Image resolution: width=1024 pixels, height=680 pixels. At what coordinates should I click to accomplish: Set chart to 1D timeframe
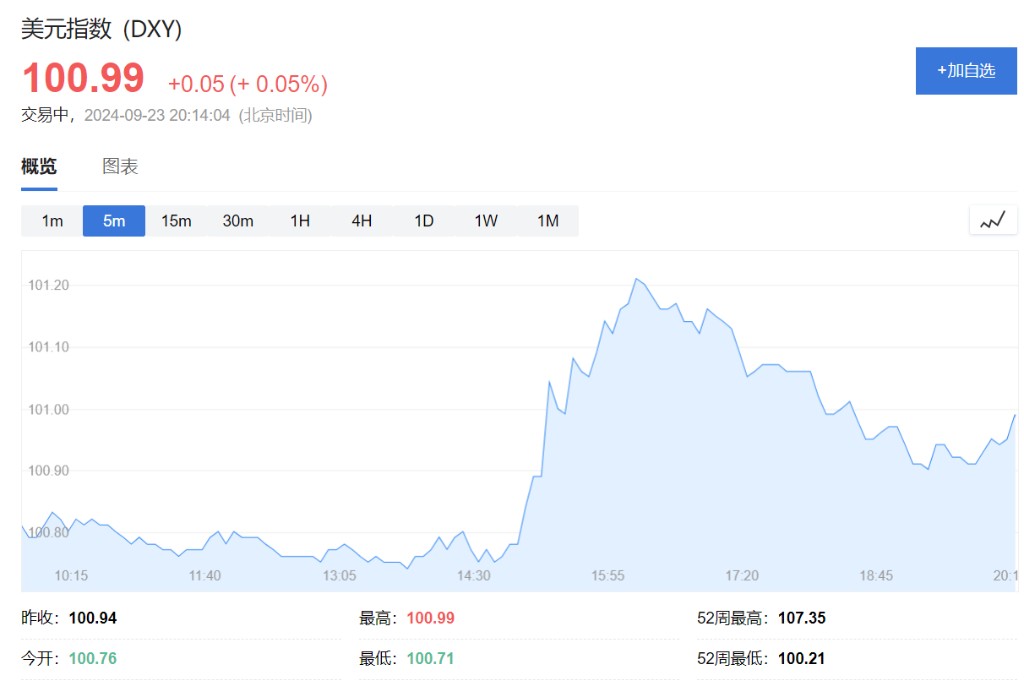[424, 221]
